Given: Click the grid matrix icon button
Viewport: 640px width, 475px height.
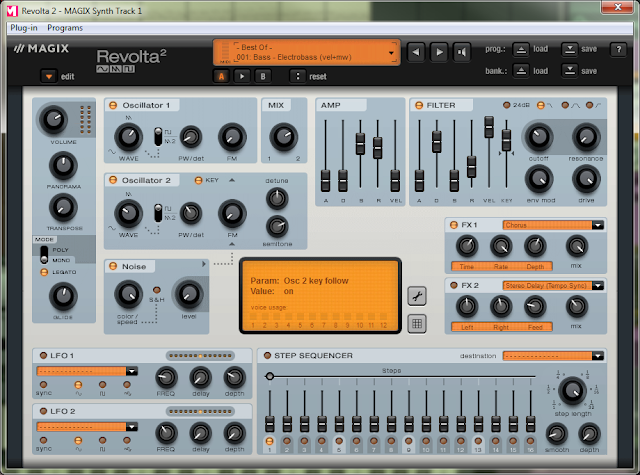Looking at the screenshot, I should click(x=417, y=324).
